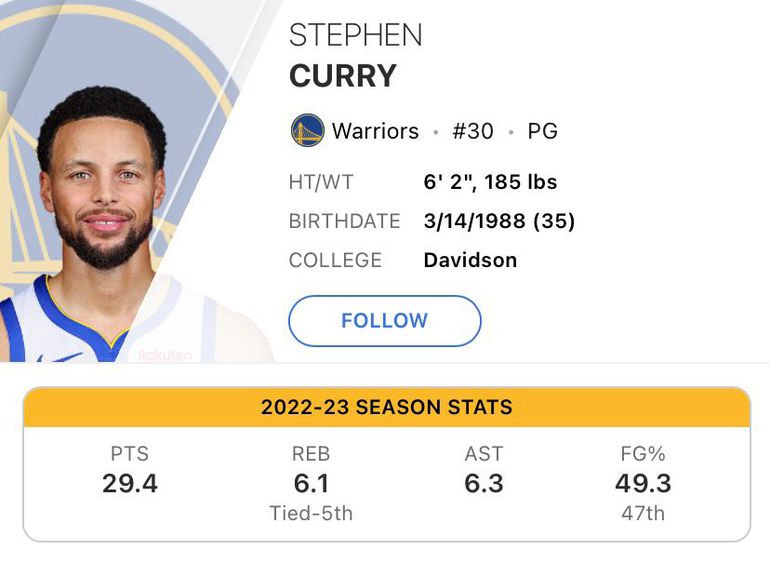Select the REB value 6.1
This screenshot has width=770, height=563.
311,484
